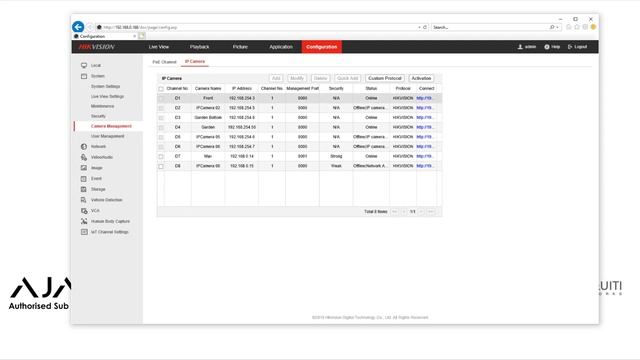The width and height of the screenshot is (640, 360).
Task: Open the Application menu
Action: pos(281,47)
